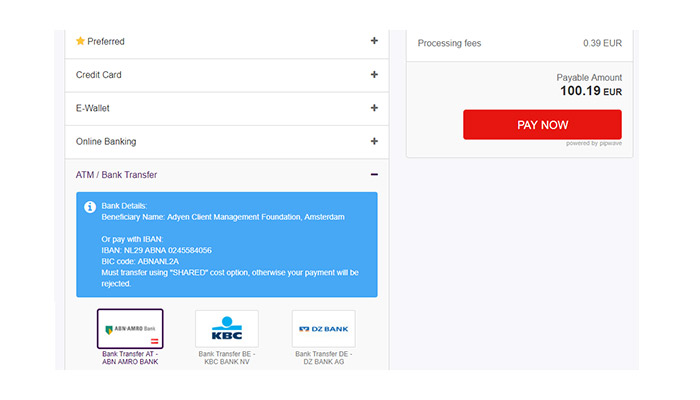Expand Credit Card using its plus icon

pyautogui.click(x=374, y=75)
